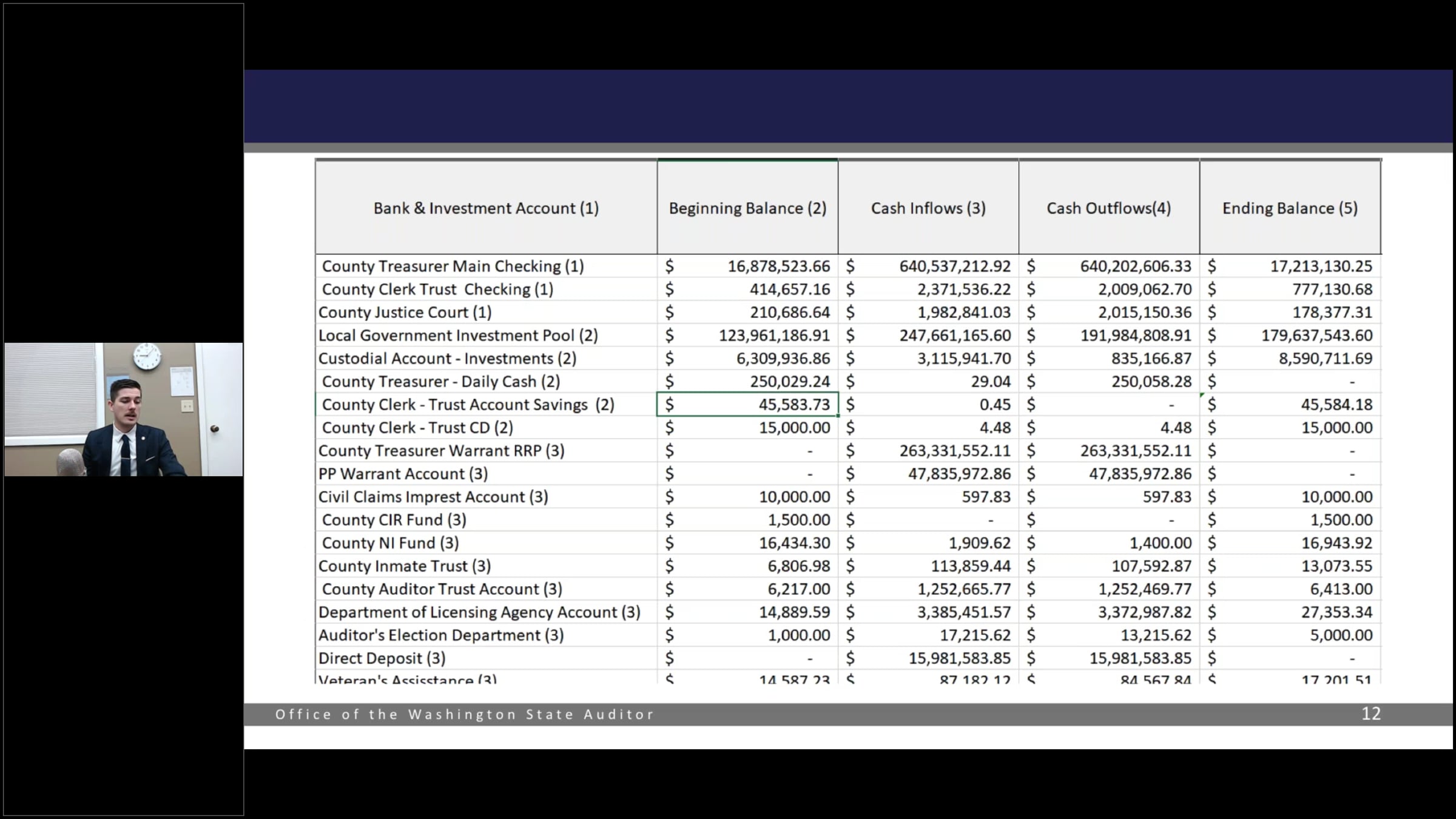Click the Local Government Investment Pool row

[x=458, y=335]
